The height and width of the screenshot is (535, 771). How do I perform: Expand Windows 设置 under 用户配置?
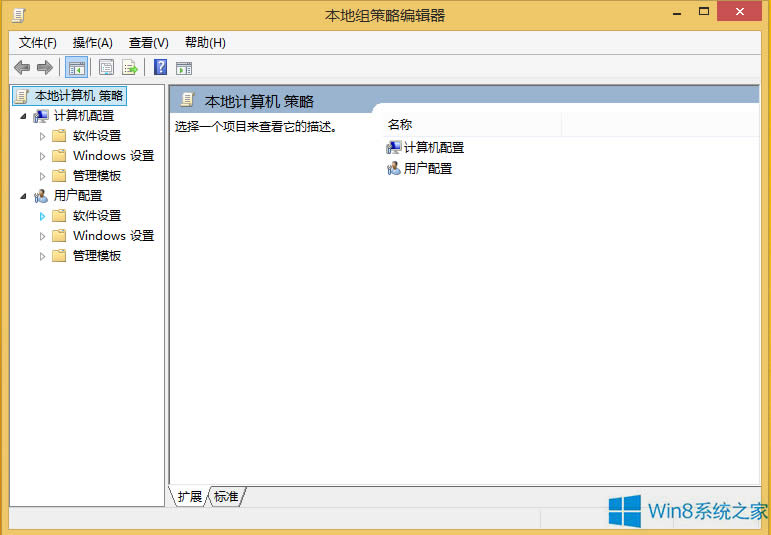(42, 236)
